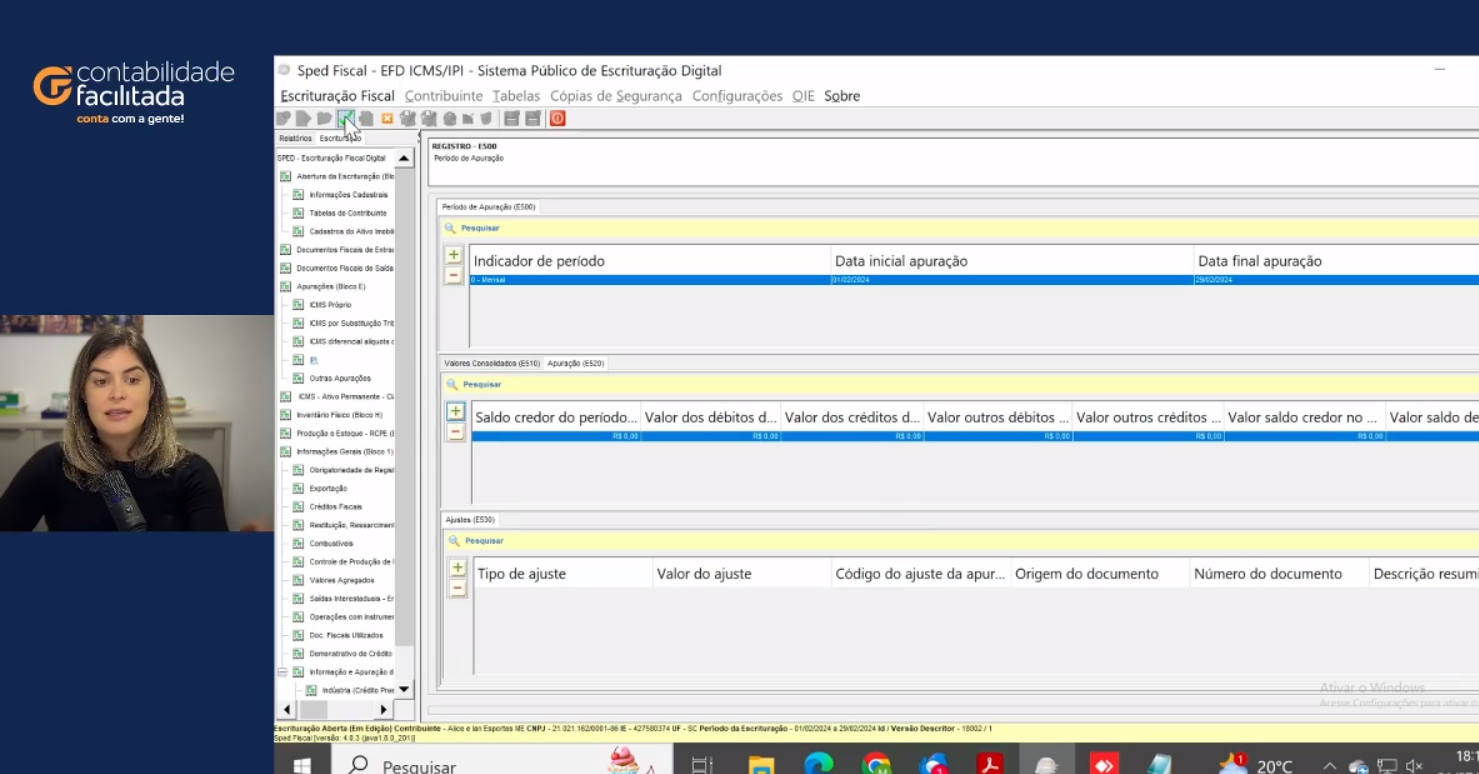
Task: Open the Configurações menu
Action: pyautogui.click(x=737, y=96)
